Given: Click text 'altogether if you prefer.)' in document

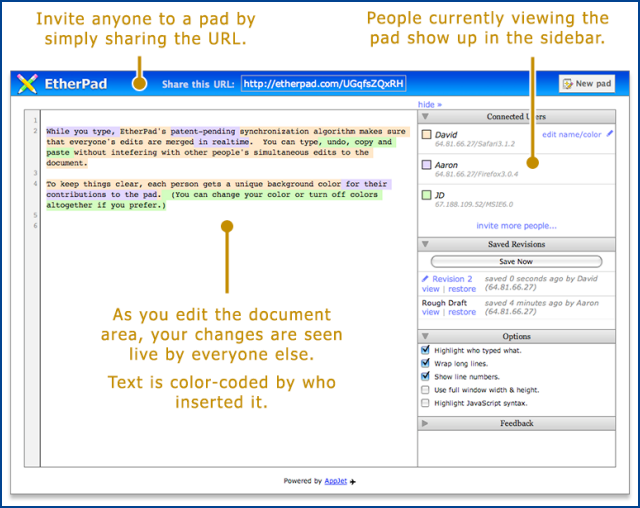Looking at the screenshot, I should pos(106,205).
